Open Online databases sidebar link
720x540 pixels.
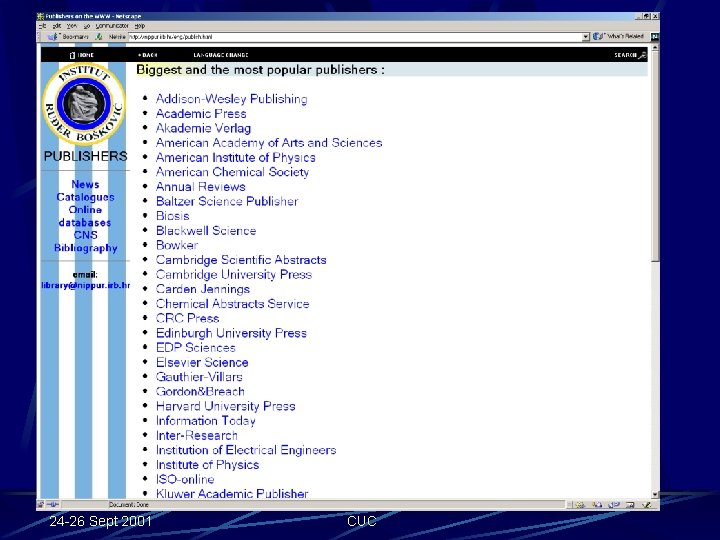pos(85,216)
